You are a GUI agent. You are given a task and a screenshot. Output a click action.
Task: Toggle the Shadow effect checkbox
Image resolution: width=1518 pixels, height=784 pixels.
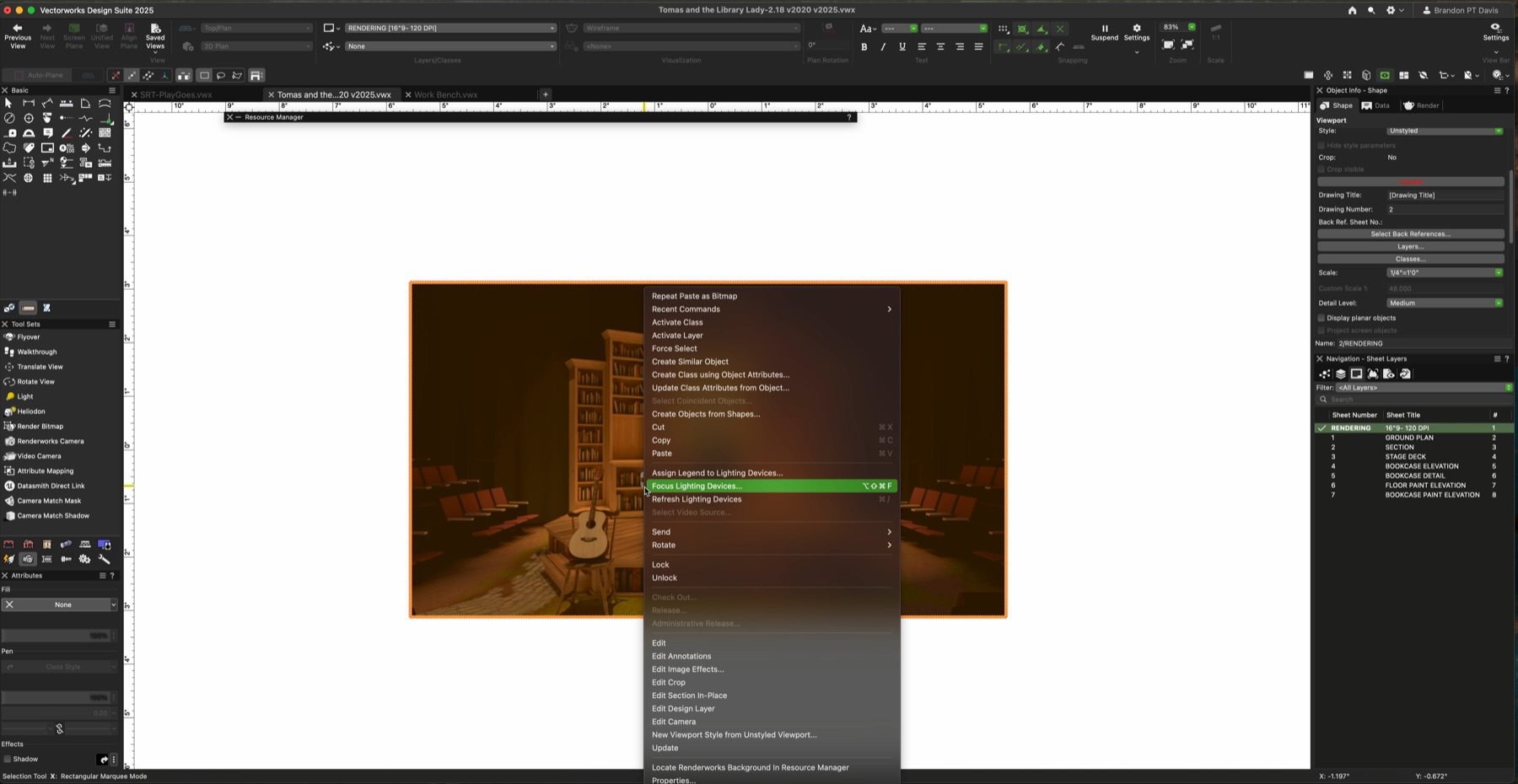tap(9, 759)
